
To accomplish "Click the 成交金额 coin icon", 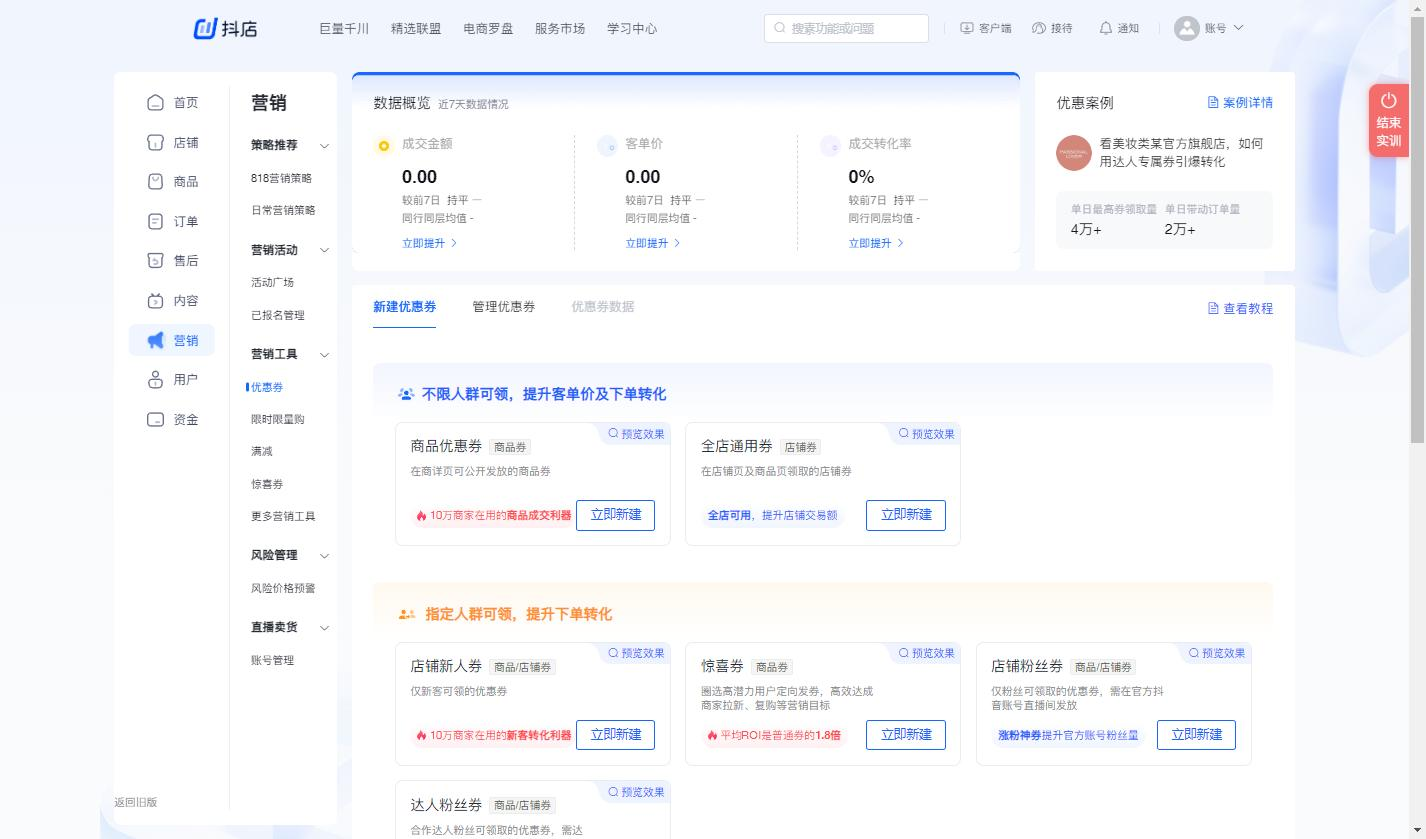I will click(383, 146).
